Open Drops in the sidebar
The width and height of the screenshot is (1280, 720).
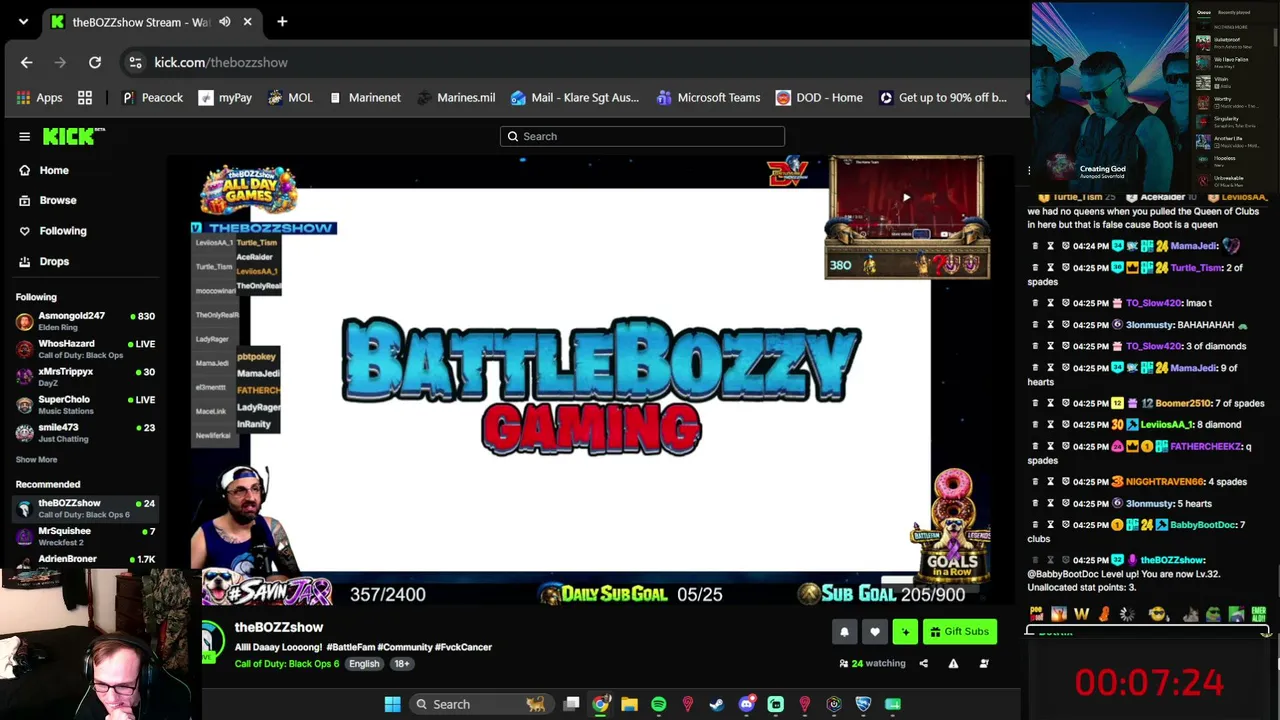coord(44,261)
